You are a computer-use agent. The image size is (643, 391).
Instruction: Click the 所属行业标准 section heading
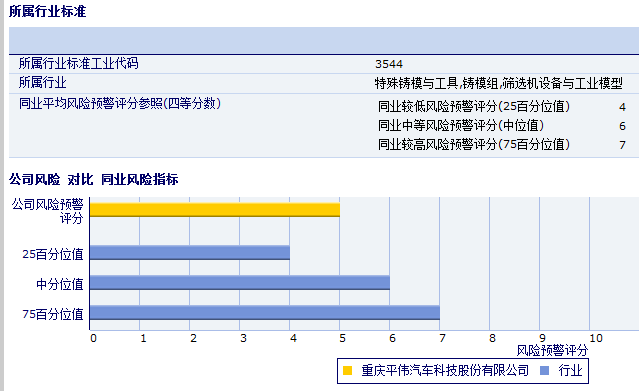[x=48, y=11]
